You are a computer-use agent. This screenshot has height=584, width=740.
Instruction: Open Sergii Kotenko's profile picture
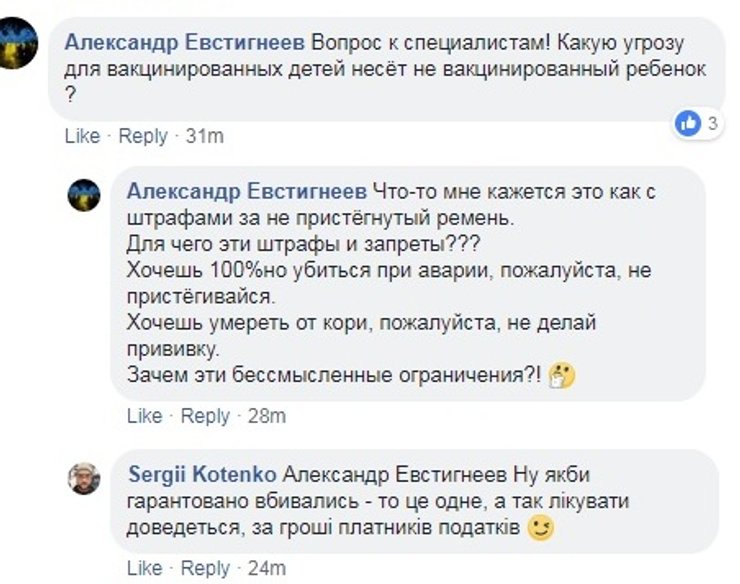(84, 477)
